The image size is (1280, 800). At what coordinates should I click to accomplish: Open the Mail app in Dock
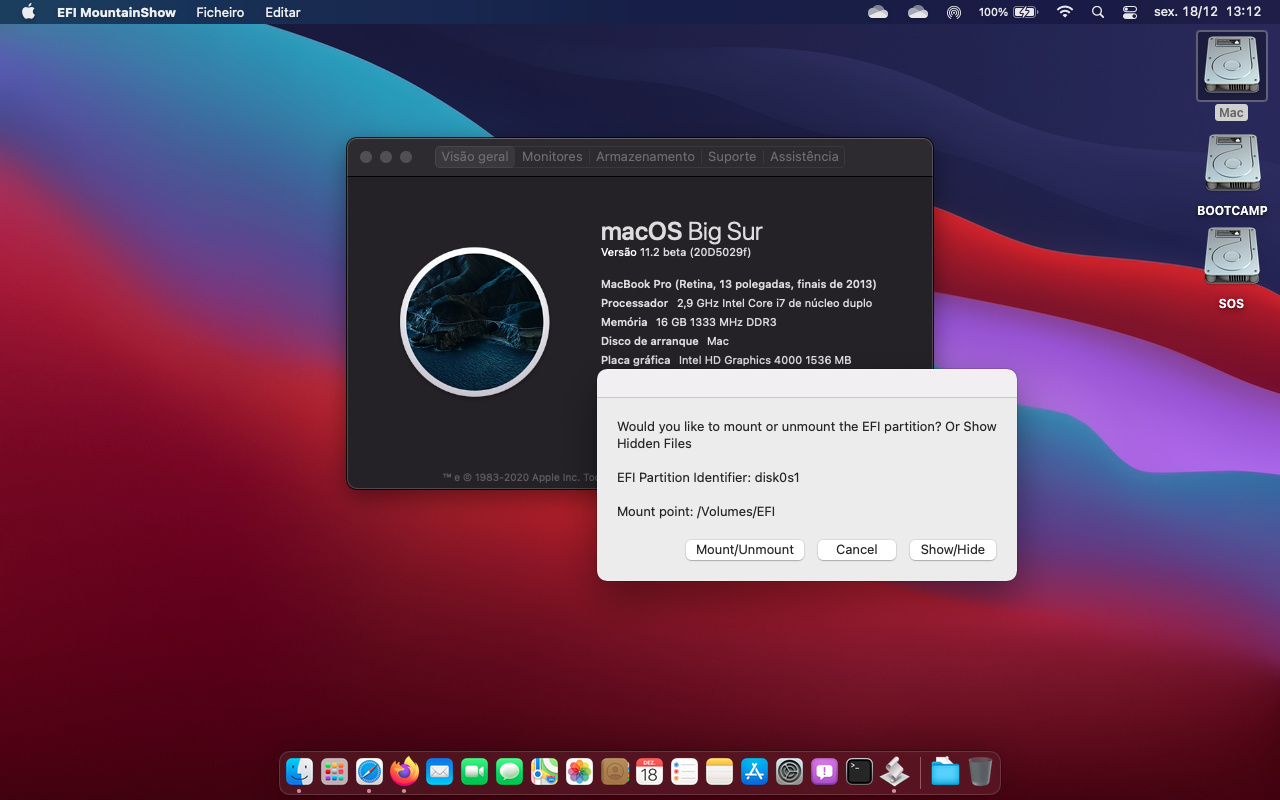click(x=439, y=771)
